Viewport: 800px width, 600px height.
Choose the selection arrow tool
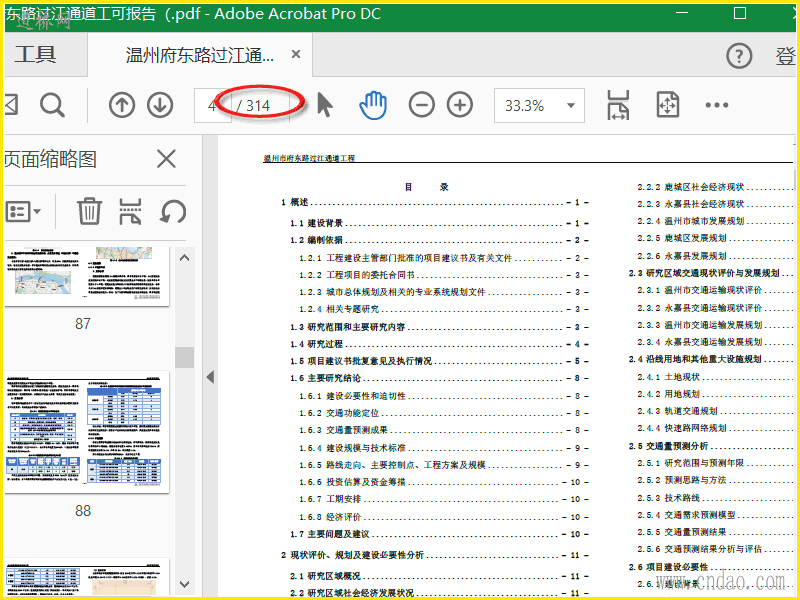[x=324, y=105]
